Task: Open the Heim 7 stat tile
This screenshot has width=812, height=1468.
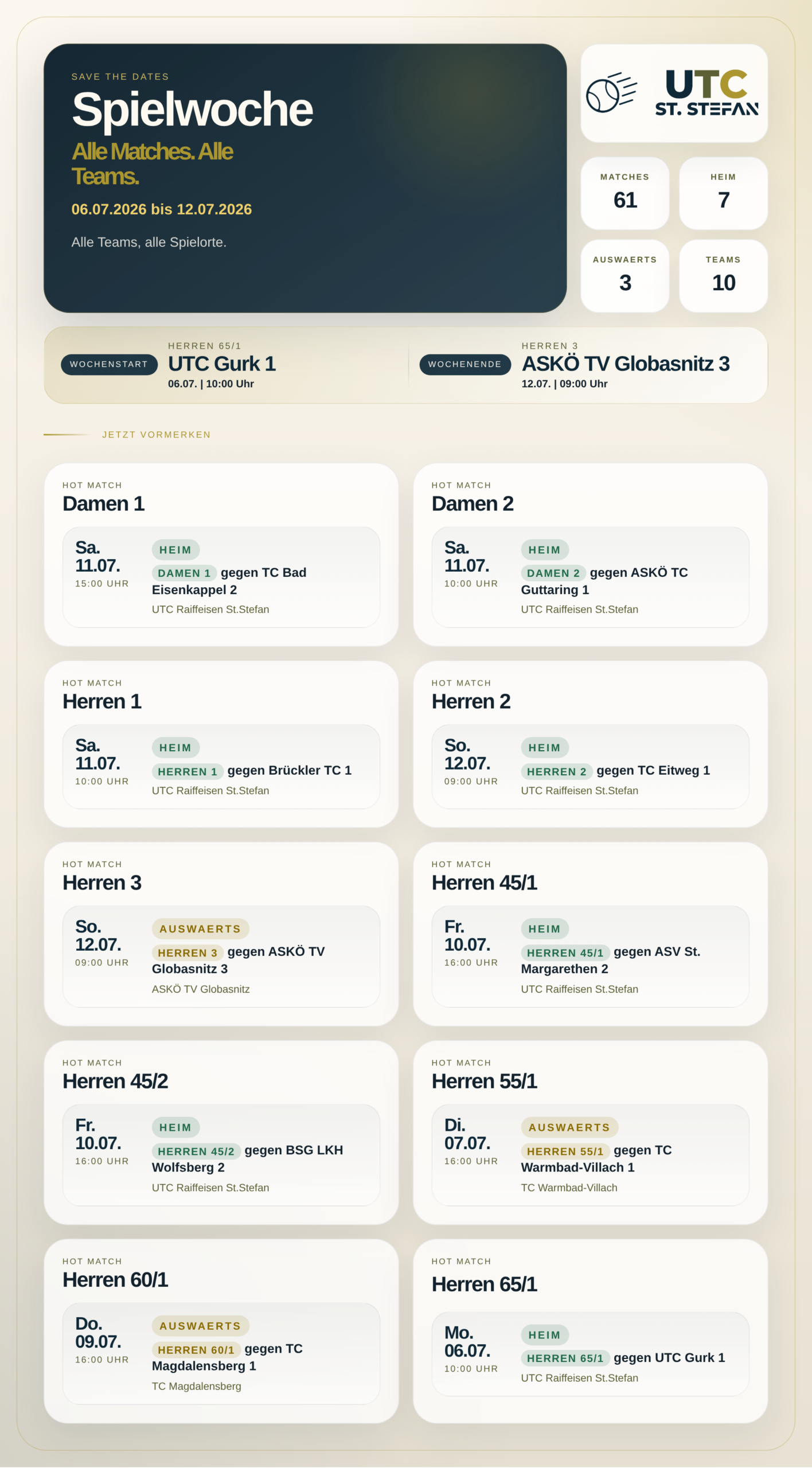Action: 723,193
